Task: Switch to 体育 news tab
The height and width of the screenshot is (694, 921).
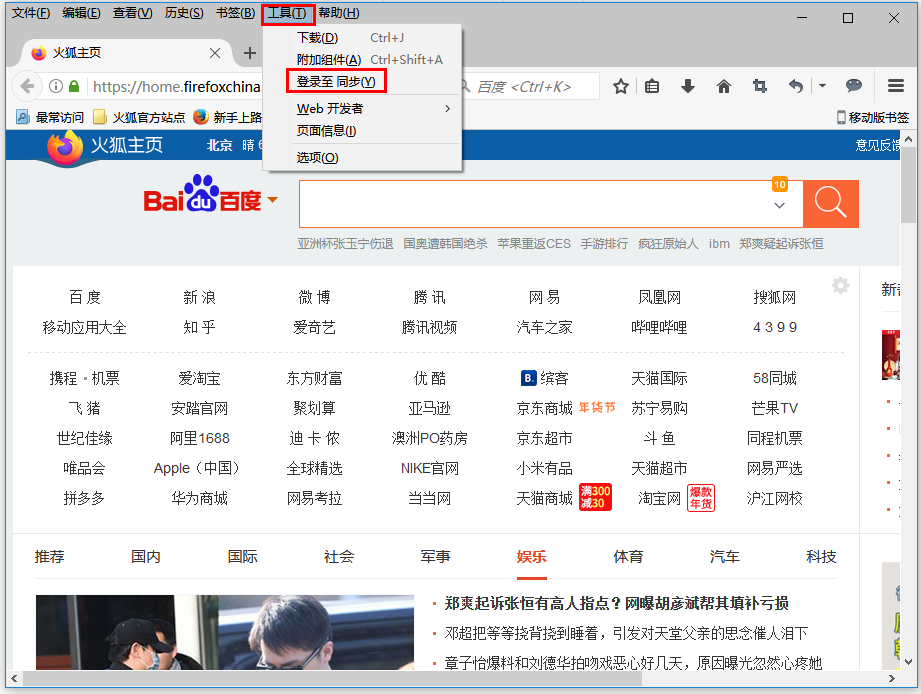Action: pos(628,557)
